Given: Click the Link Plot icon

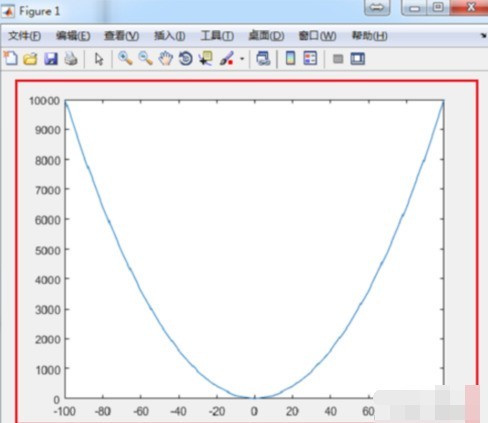Looking at the screenshot, I should pyautogui.click(x=263, y=59).
